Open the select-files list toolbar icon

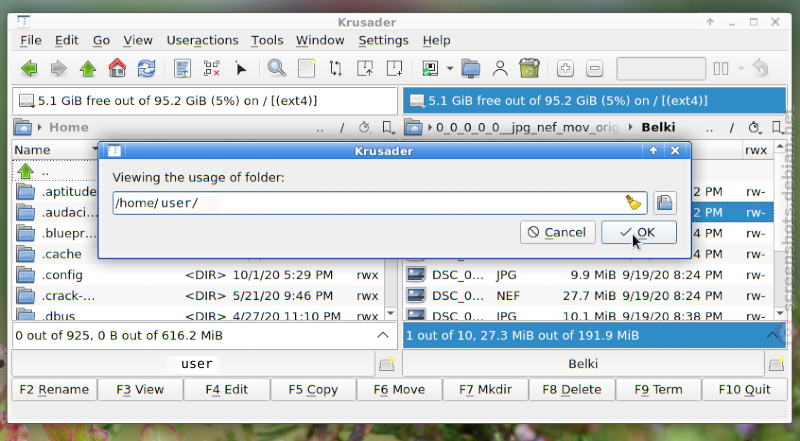click(x=182, y=68)
